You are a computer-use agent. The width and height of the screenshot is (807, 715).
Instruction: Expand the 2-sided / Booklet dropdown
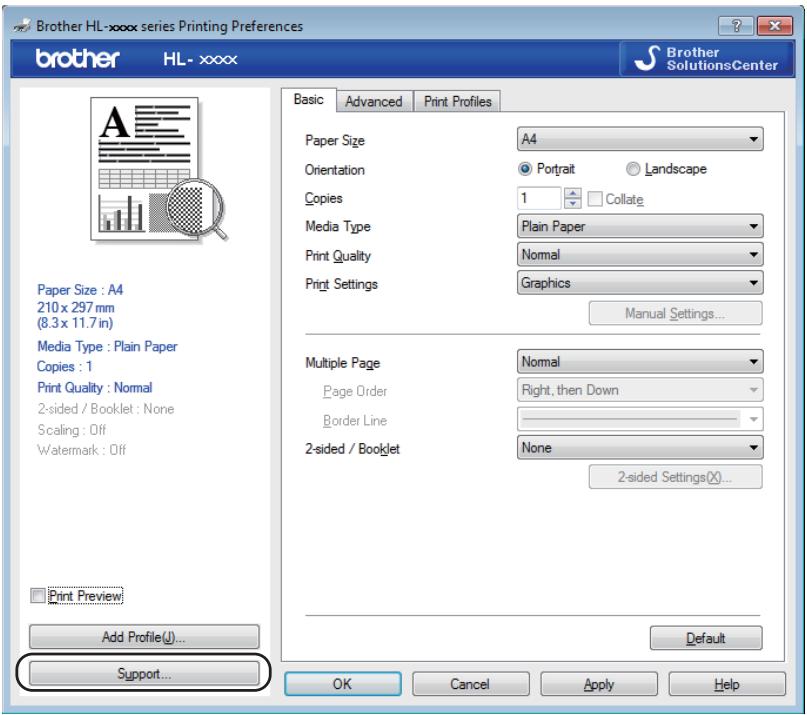pos(640,447)
